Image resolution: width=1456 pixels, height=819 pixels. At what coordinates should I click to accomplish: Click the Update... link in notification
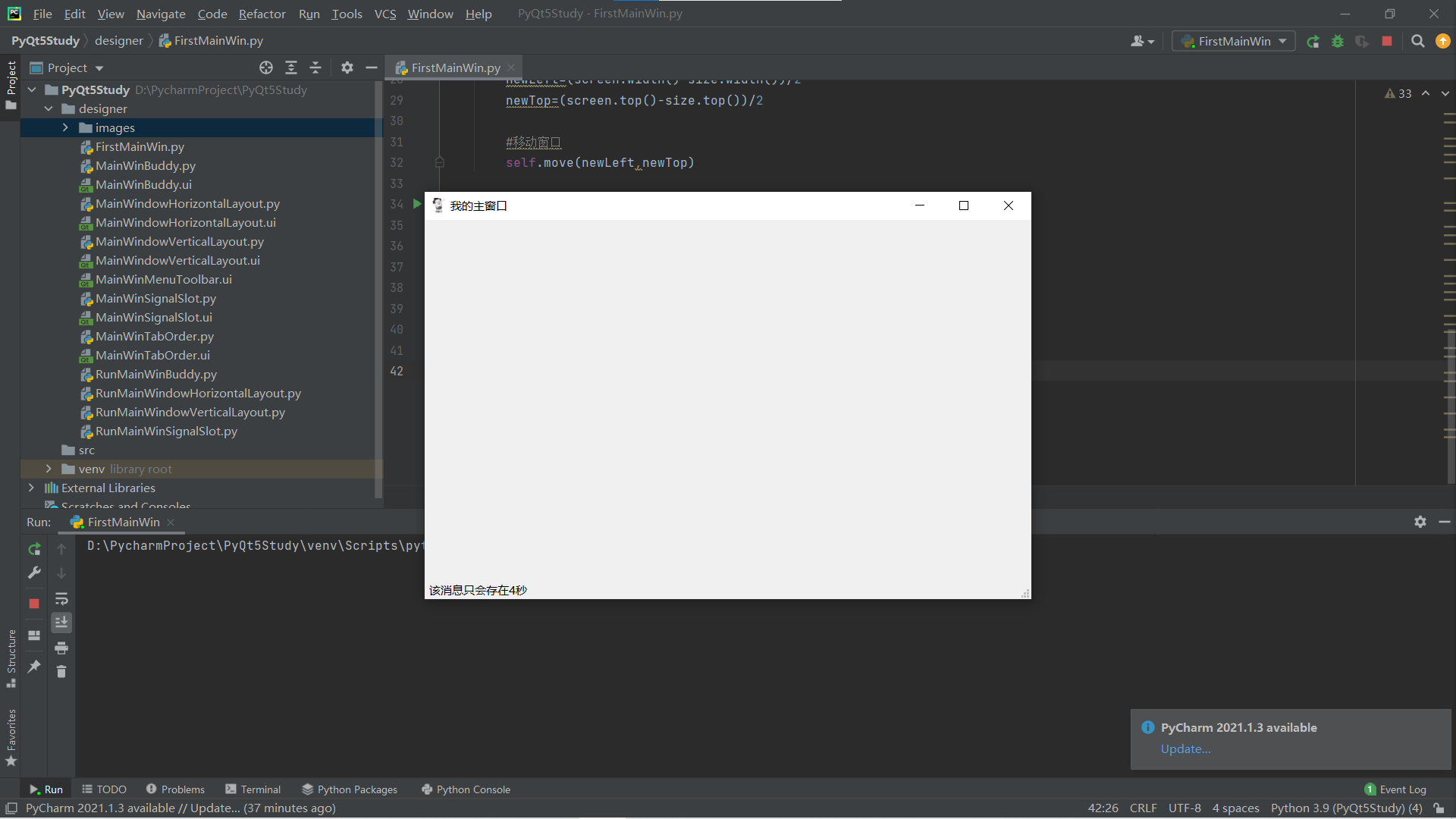click(1185, 748)
